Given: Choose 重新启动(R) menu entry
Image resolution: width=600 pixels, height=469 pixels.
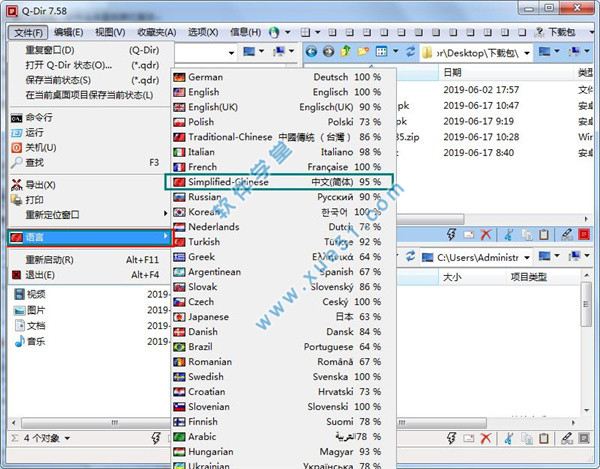Looking at the screenshot, I should (90, 260).
